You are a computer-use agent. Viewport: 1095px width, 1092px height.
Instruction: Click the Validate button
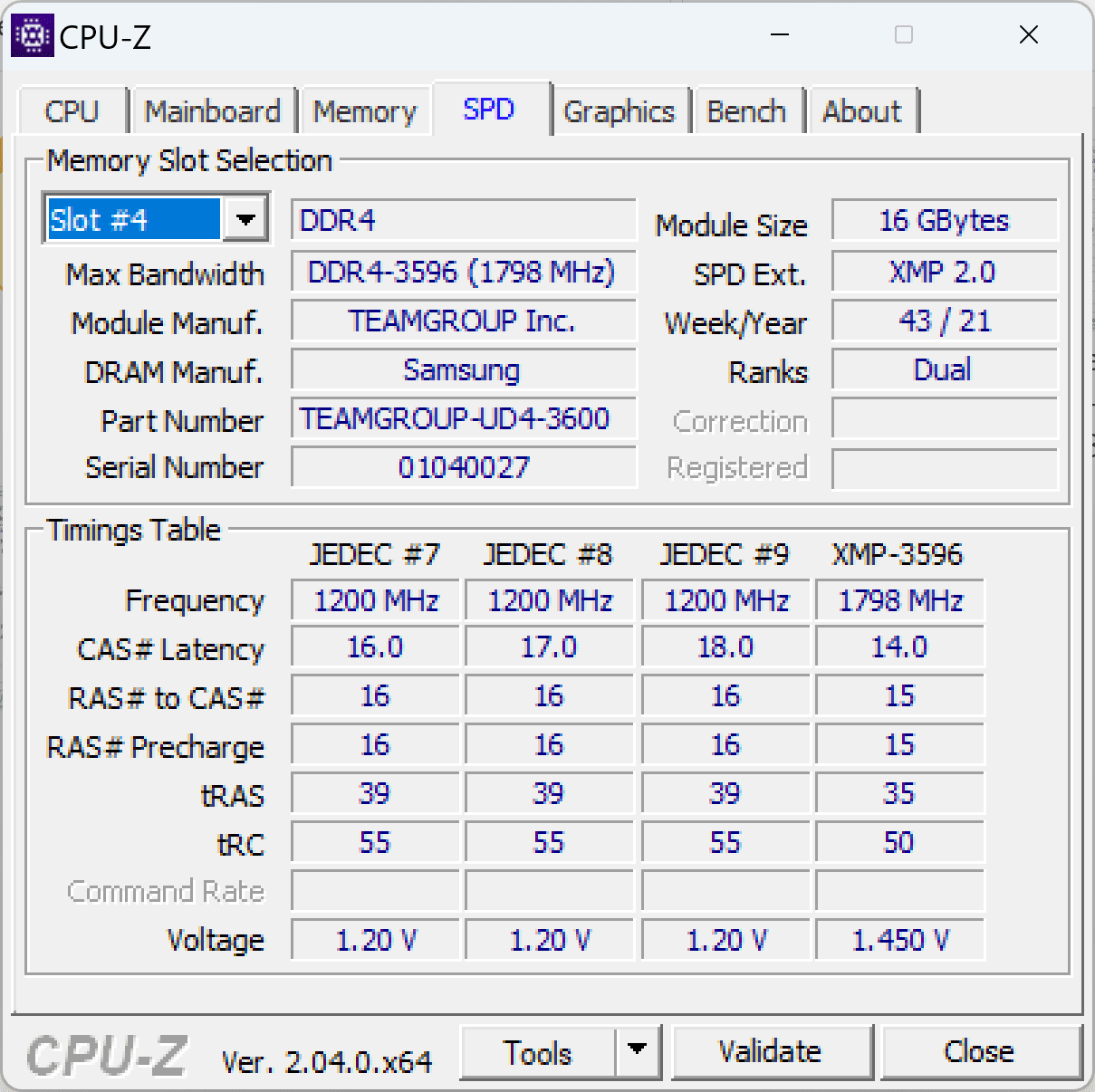pyautogui.click(x=771, y=1051)
